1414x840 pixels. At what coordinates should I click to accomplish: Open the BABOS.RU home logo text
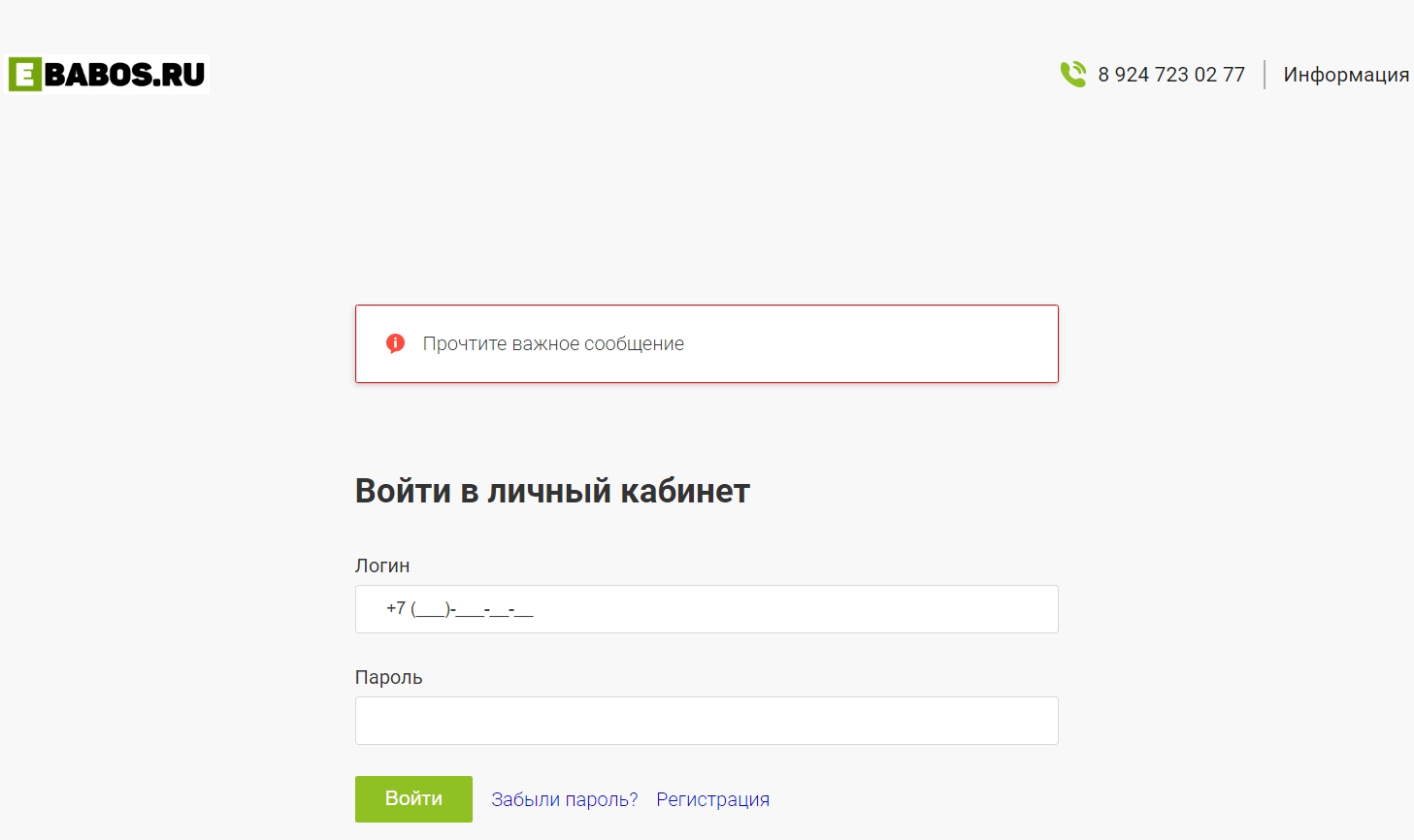click(125, 75)
